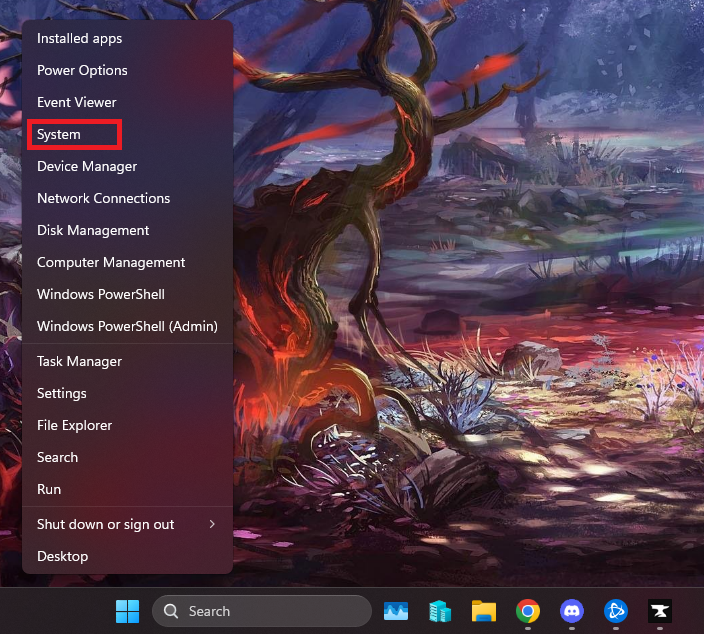Open Task Manager from the menu
Viewport: 704px width, 634px height.
[128, 361]
